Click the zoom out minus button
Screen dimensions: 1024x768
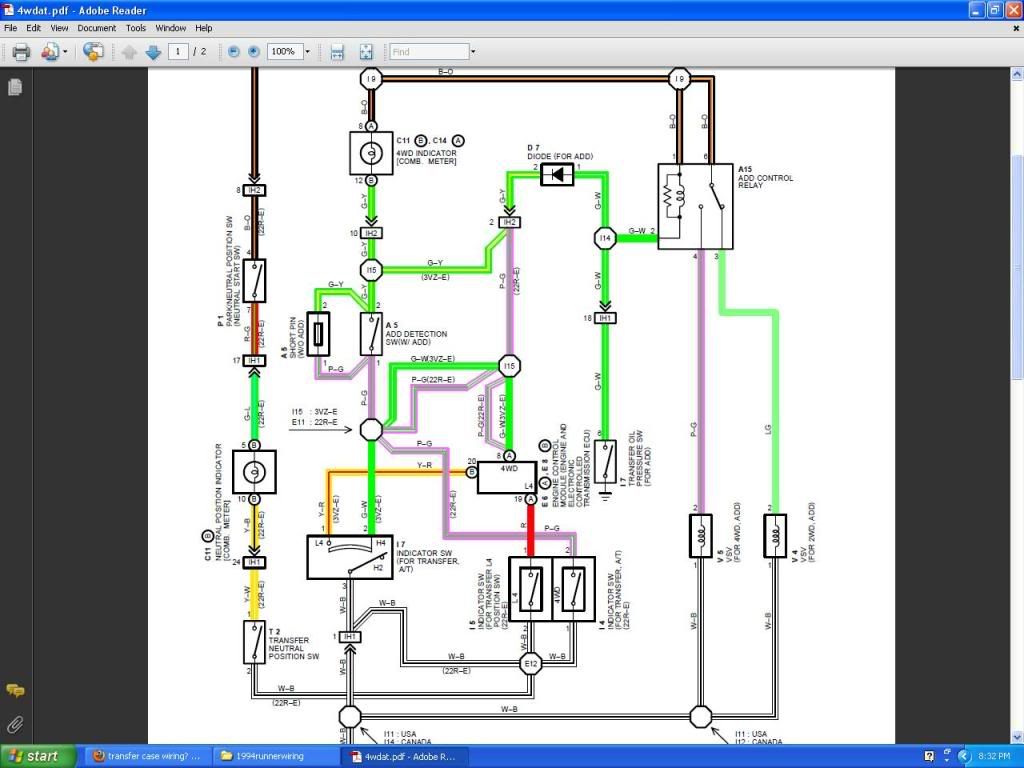[233, 51]
